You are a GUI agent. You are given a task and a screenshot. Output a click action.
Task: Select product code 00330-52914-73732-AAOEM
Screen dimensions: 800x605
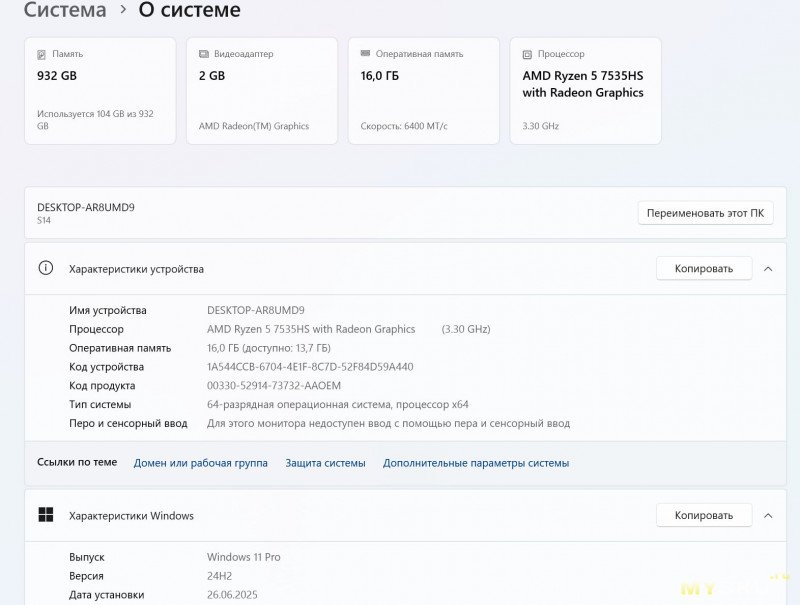[274, 386]
